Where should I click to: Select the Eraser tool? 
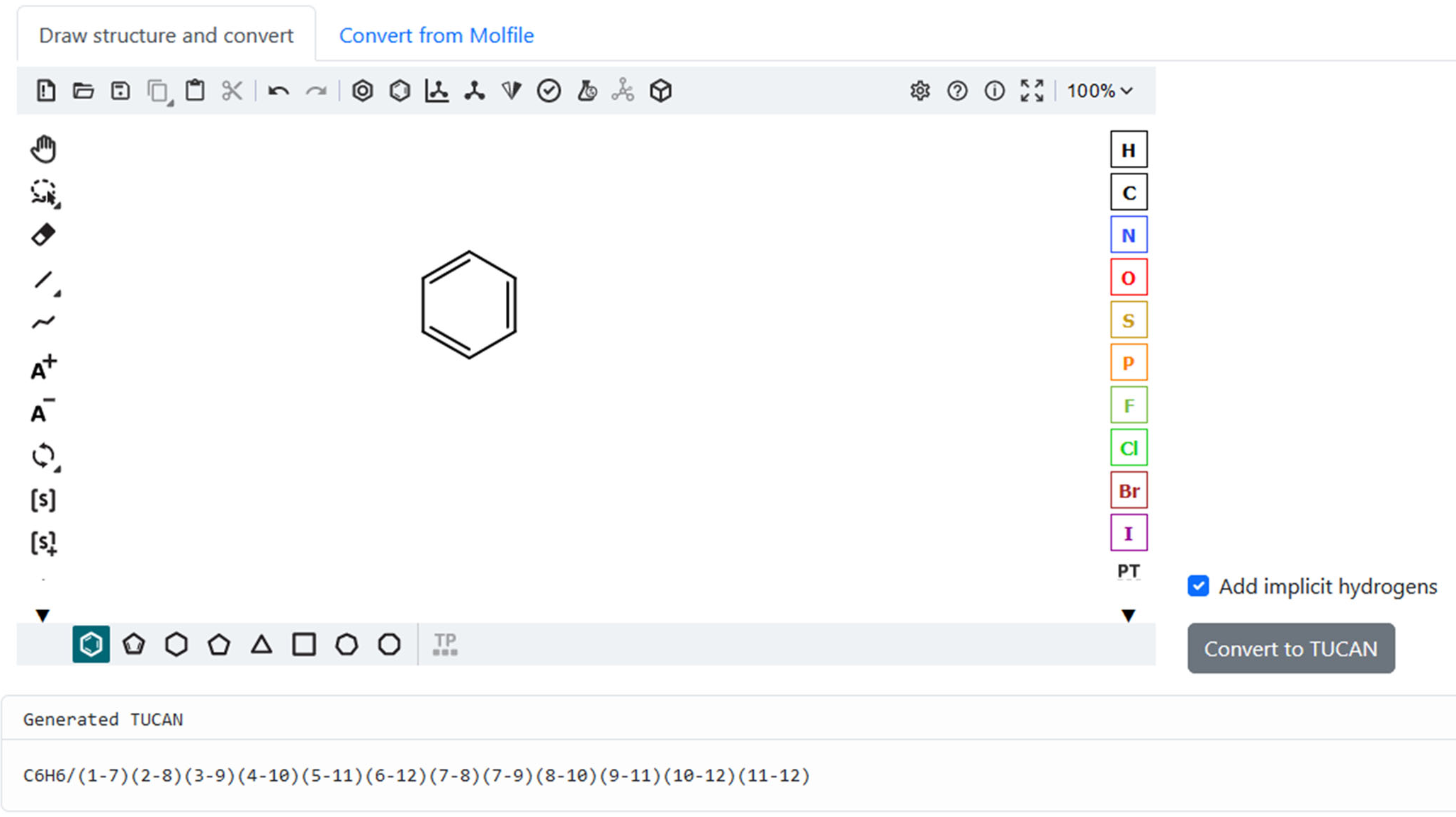(43, 235)
